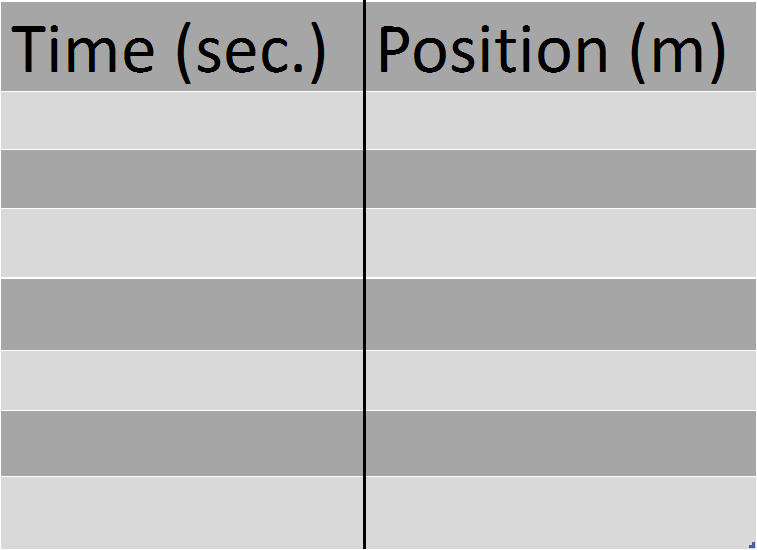This screenshot has width=757, height=550.
Task: Select last row's Time cell
Action: pos(181,512)
